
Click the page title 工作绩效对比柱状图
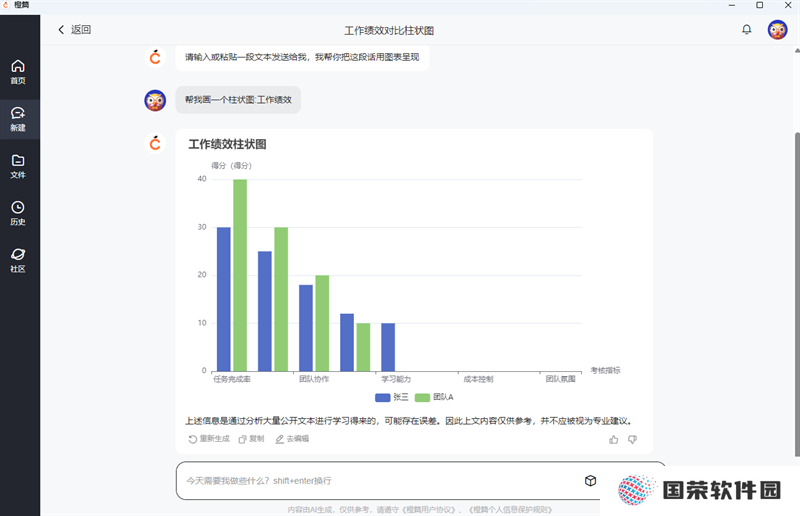(x=389, y=31)
